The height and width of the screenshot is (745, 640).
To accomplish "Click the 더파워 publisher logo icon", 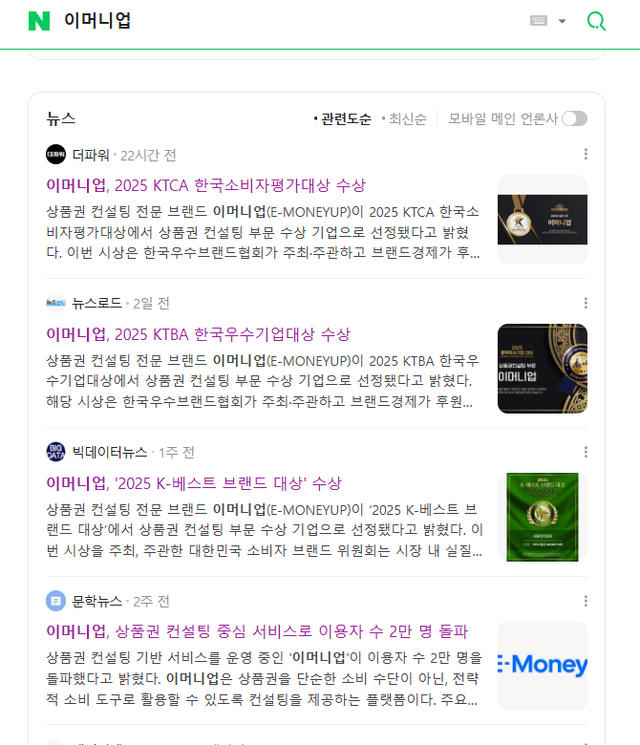I will [x=56, y=154].
